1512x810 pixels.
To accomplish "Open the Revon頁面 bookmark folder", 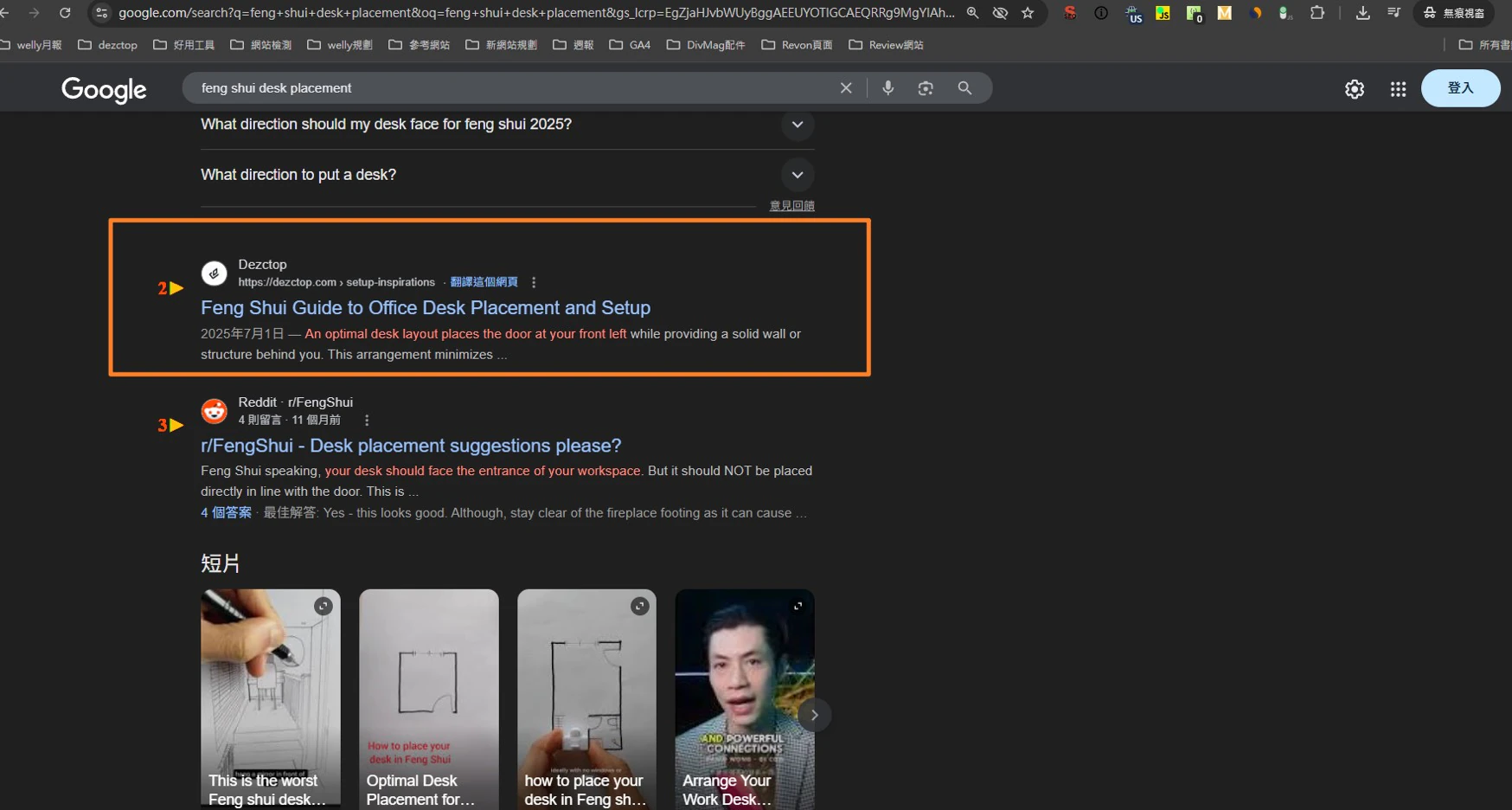I will 798,45.
